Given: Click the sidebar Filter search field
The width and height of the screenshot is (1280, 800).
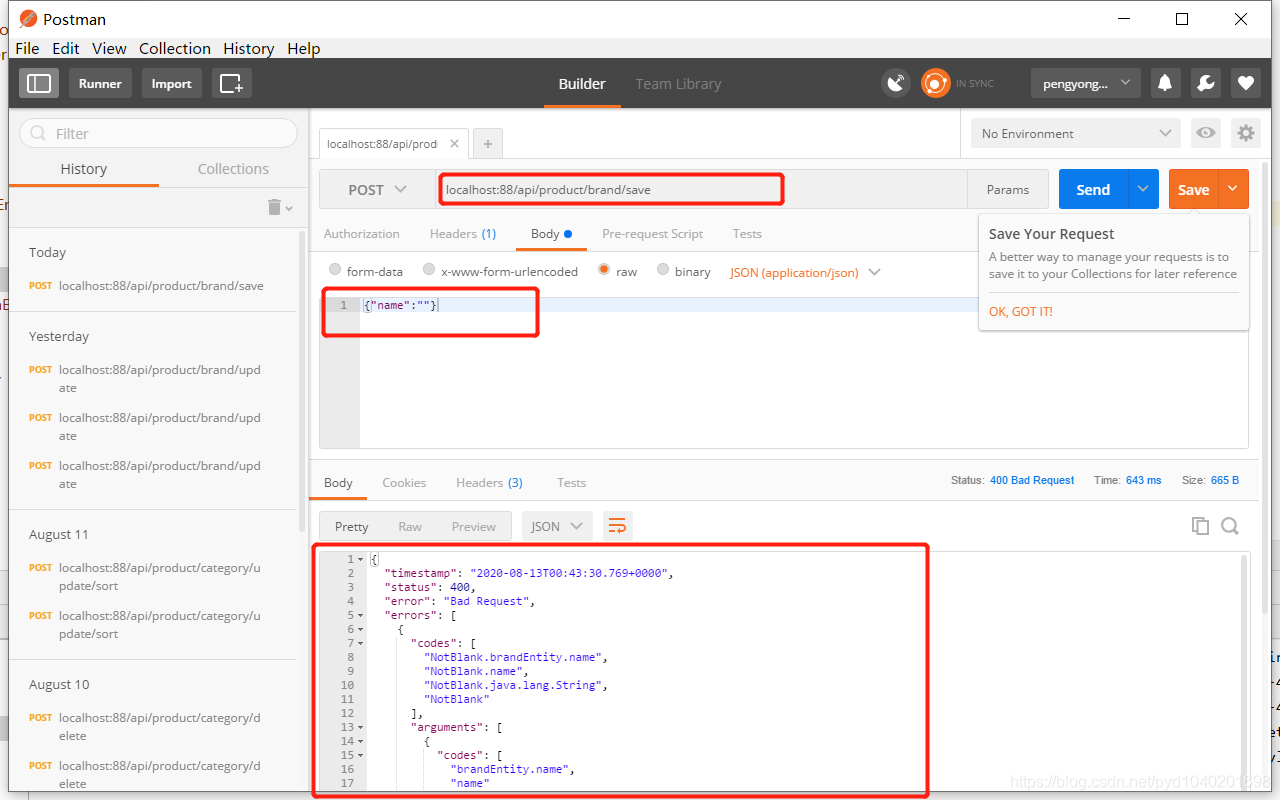Looking at the screenshot, I should point(159,133).
